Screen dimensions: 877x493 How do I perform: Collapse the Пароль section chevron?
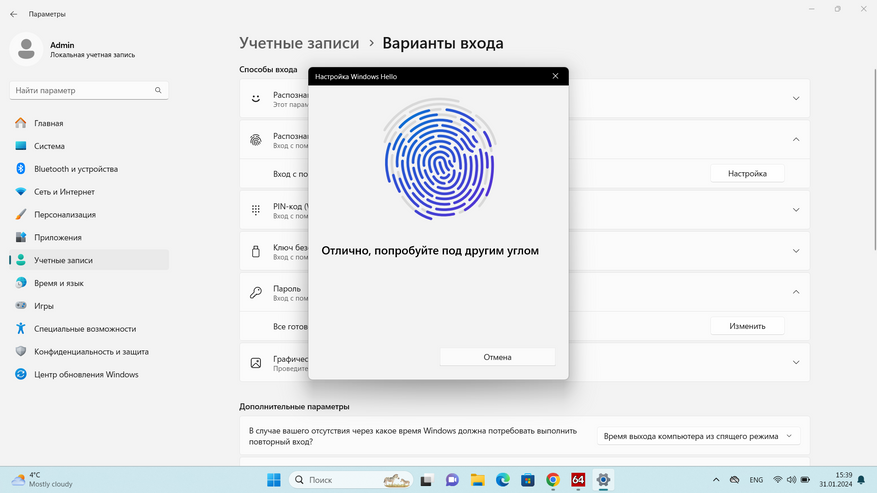796,292
